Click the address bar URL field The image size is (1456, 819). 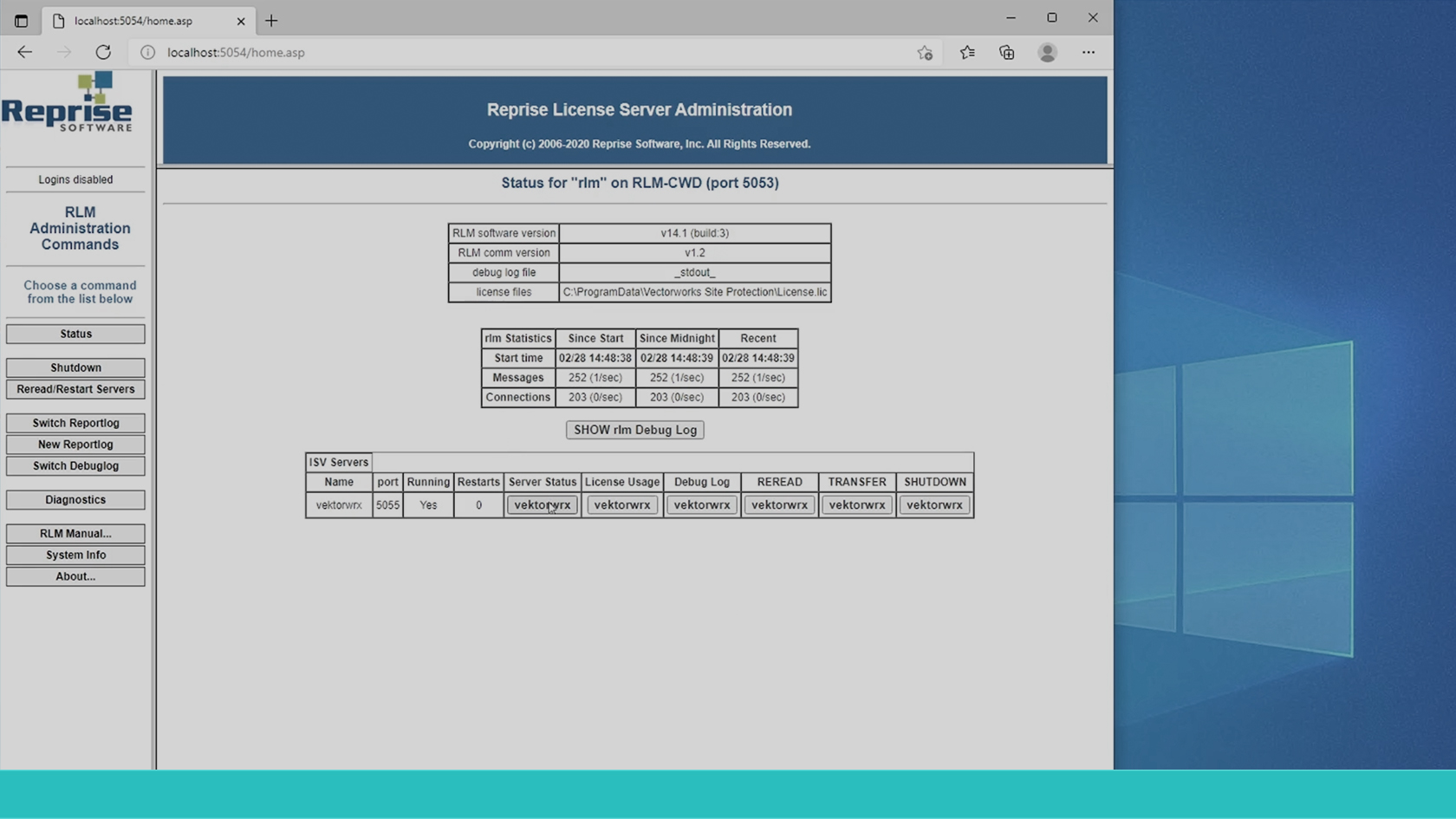tap(537, 52)
